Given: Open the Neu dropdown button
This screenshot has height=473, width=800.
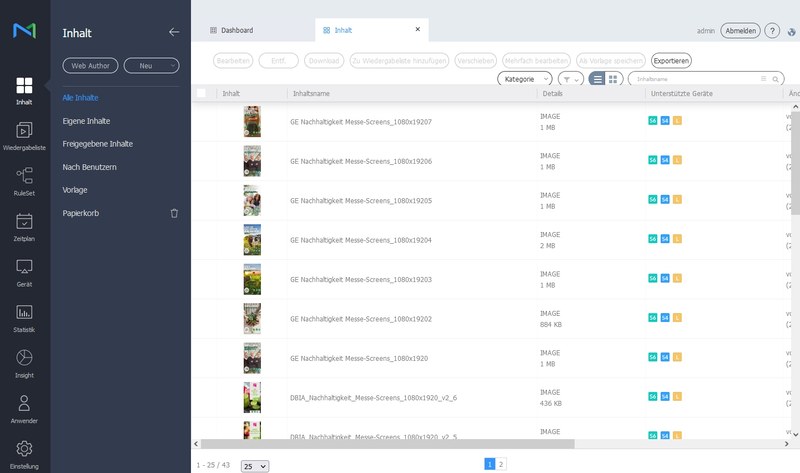Looking at the screenshot, I should pos(151,65).
